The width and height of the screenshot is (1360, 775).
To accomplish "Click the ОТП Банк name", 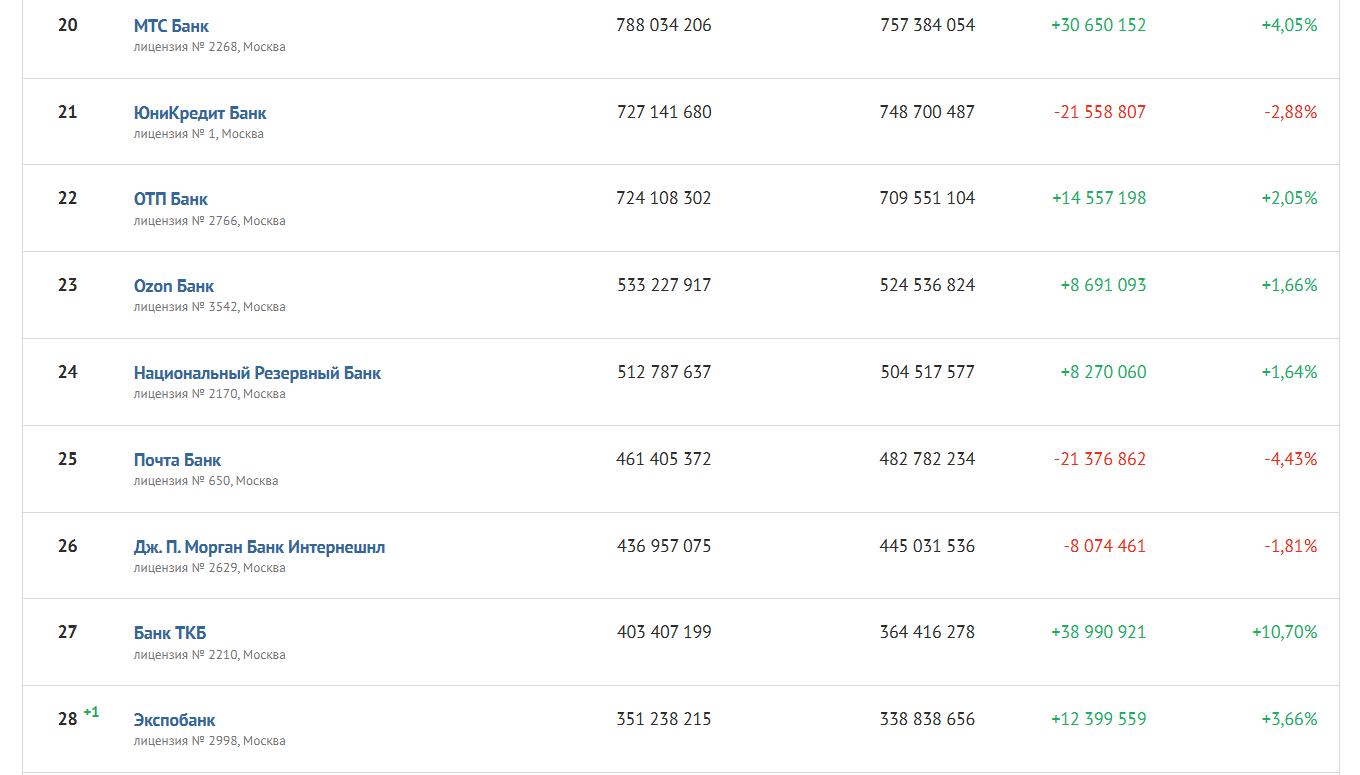I will [x=171, y=199].
